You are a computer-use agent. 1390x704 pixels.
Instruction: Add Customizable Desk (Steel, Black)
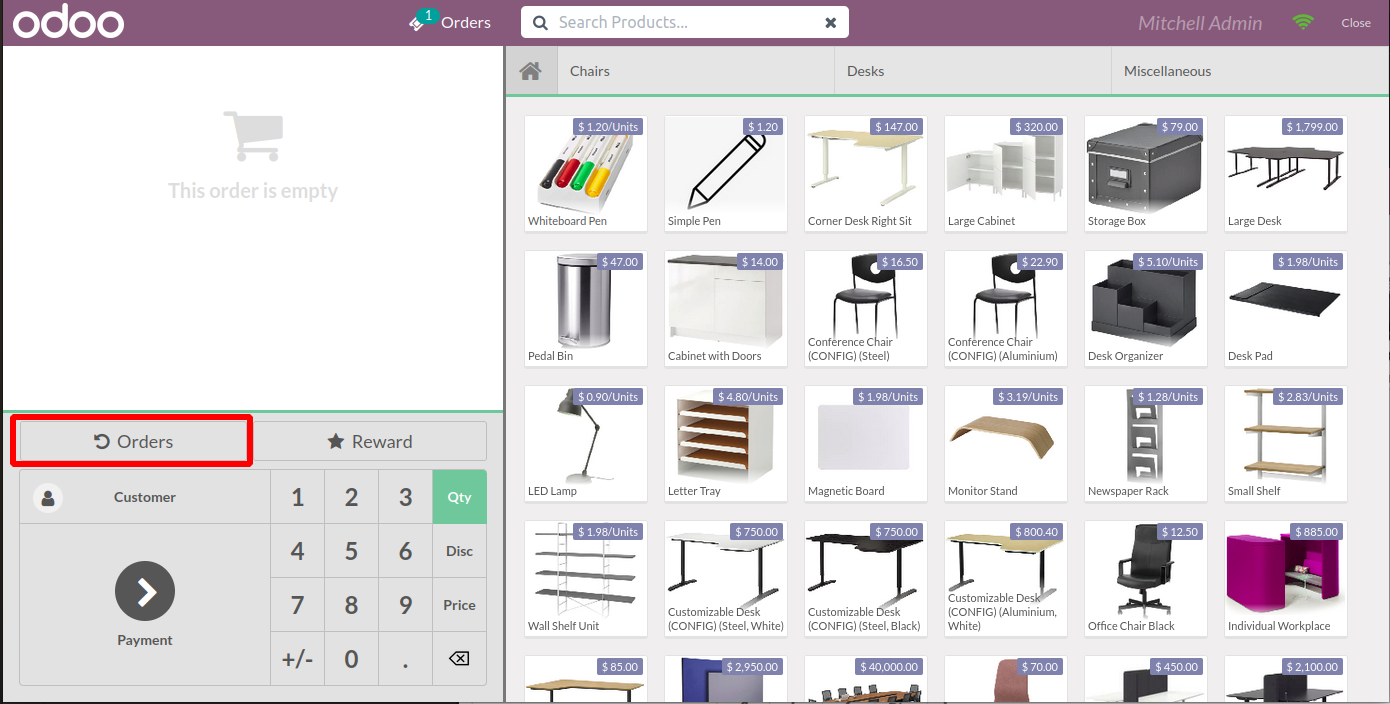(866, 579)
